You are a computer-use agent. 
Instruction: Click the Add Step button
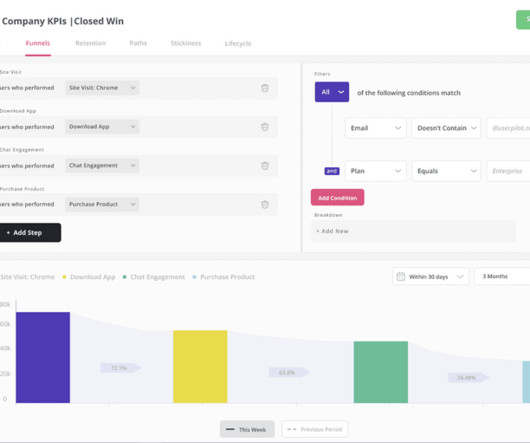[30, 232]
